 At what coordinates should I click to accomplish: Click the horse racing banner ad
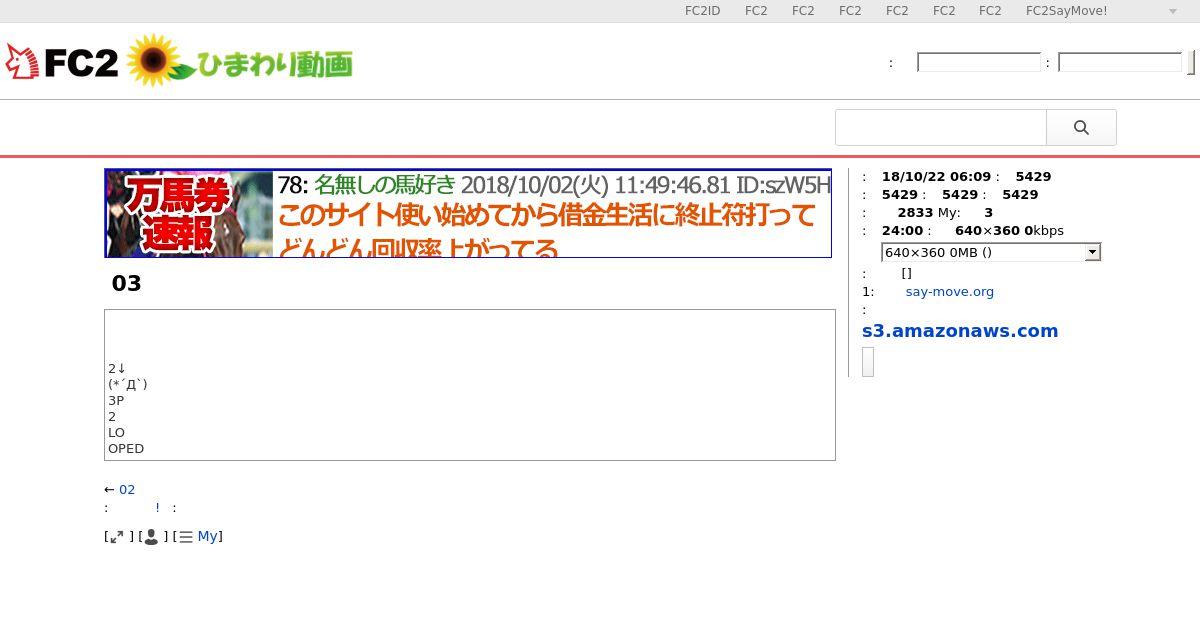[468, 213]
